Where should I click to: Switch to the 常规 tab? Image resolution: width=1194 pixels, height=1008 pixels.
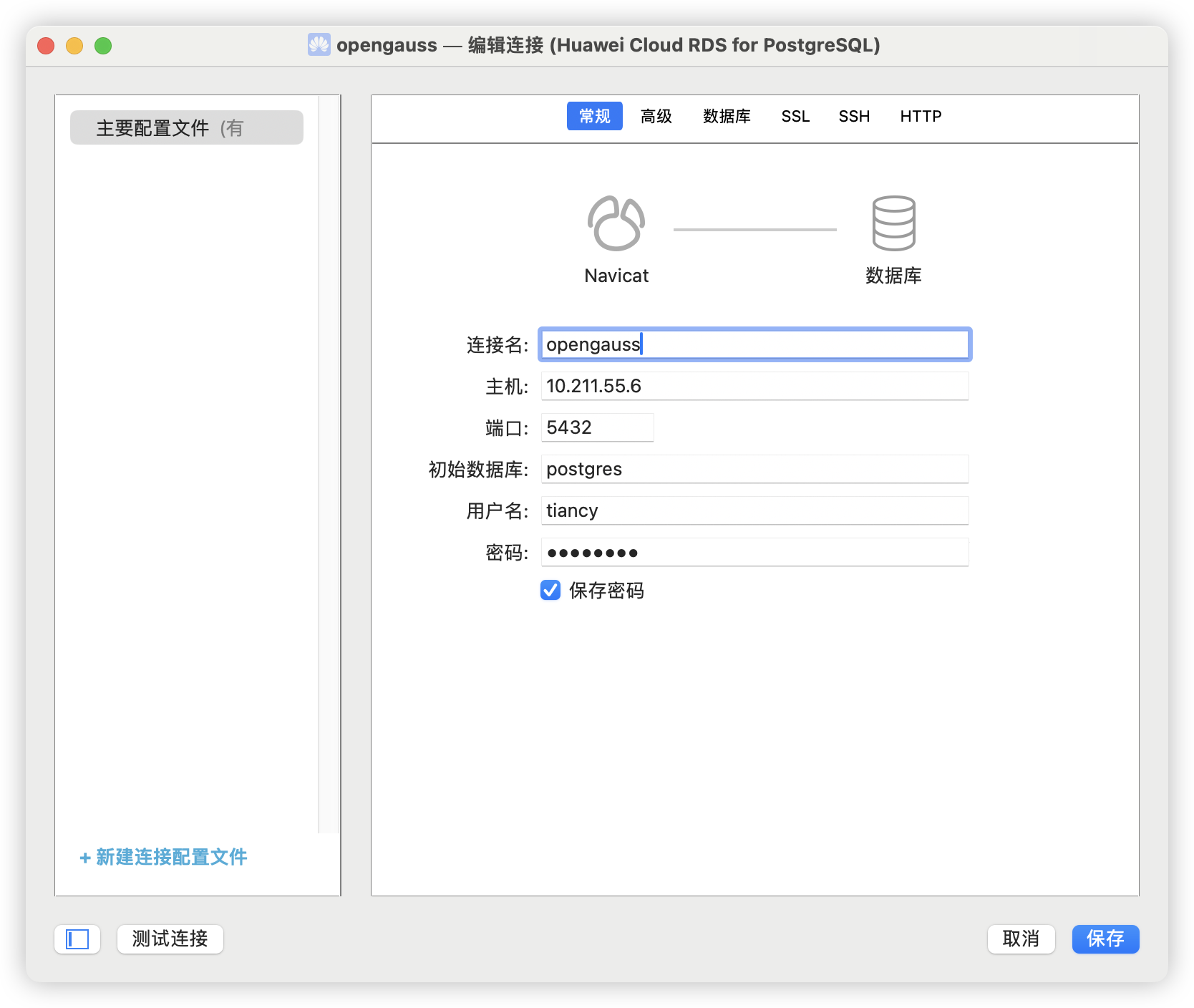point(594,116)
